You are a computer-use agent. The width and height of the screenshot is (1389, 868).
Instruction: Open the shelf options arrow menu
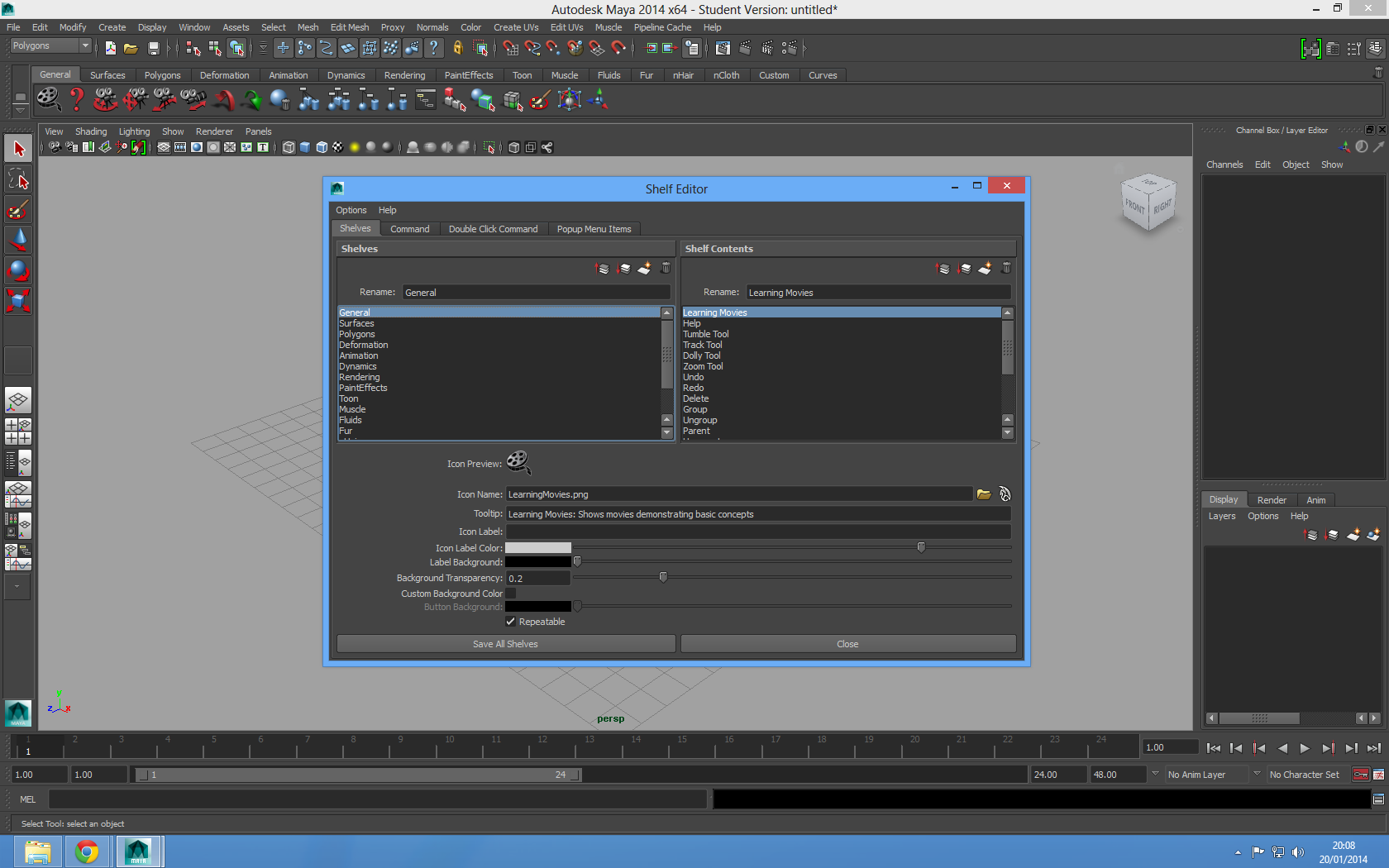20,110
